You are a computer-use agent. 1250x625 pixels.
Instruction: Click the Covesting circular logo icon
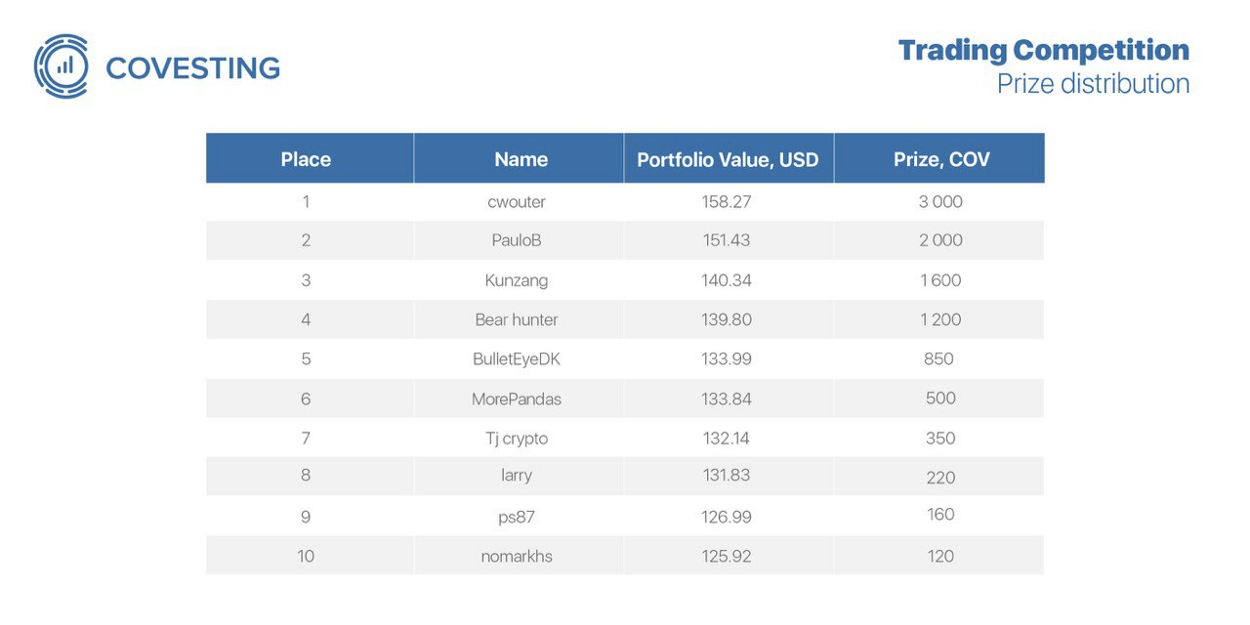(x=62, y=67)
